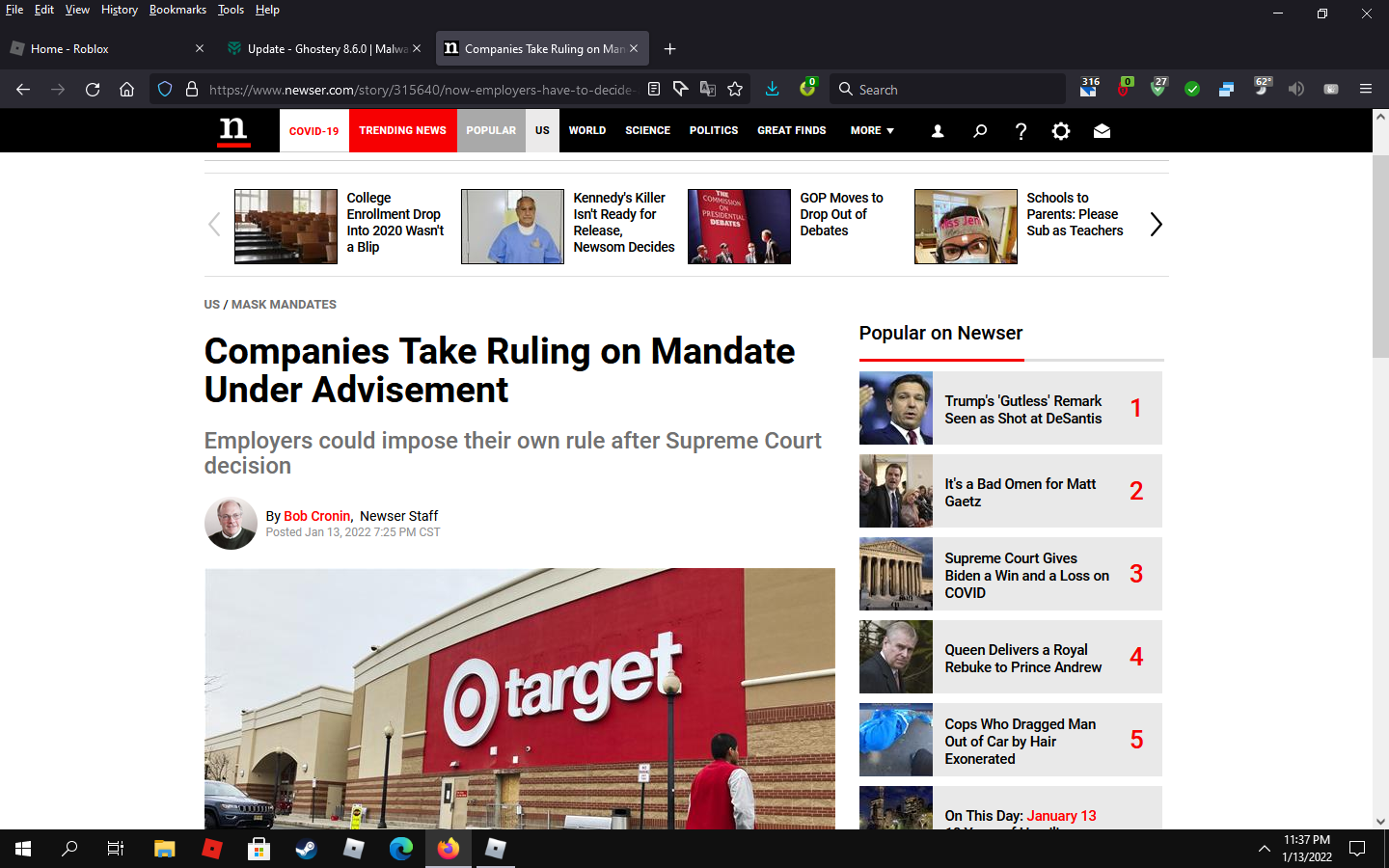Screen dimensions: 1389x868
Task: Open the translate page icon
Action: coord(708,90)
